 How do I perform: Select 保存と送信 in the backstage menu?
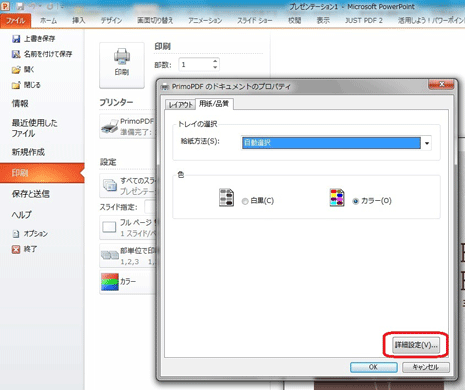coord(31,194)
